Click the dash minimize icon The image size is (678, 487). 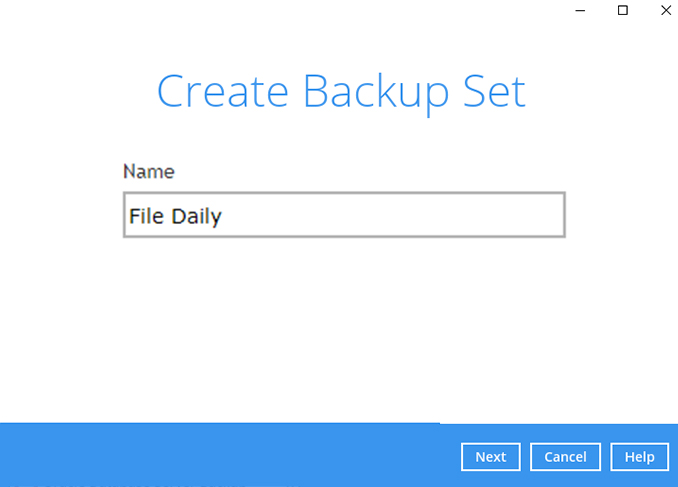click(x=580, y=10)
